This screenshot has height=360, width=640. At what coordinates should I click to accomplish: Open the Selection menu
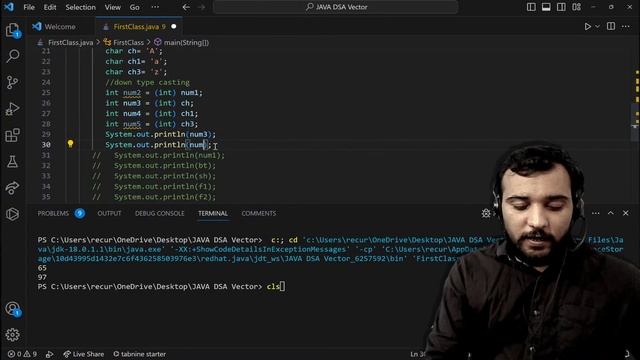(x=80, y=7)
